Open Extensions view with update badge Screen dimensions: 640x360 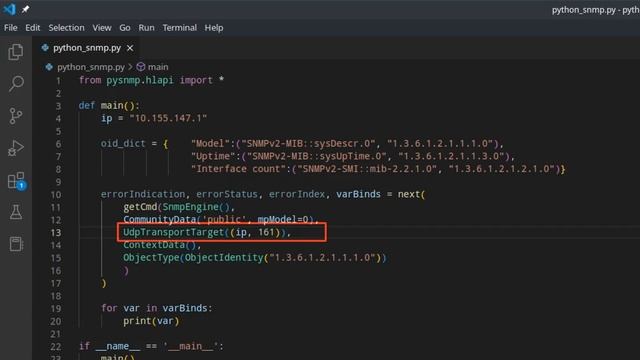click(x=17, y=180)
